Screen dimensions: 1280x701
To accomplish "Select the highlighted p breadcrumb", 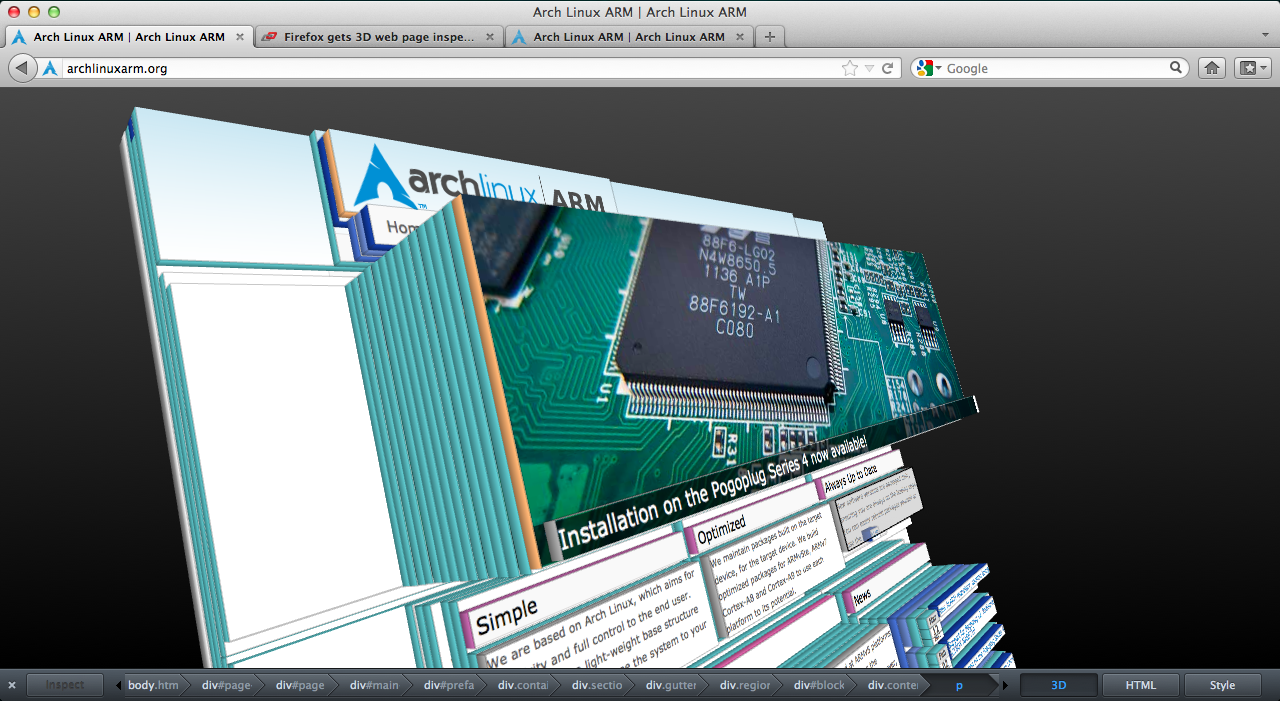I will pos(959,685).
